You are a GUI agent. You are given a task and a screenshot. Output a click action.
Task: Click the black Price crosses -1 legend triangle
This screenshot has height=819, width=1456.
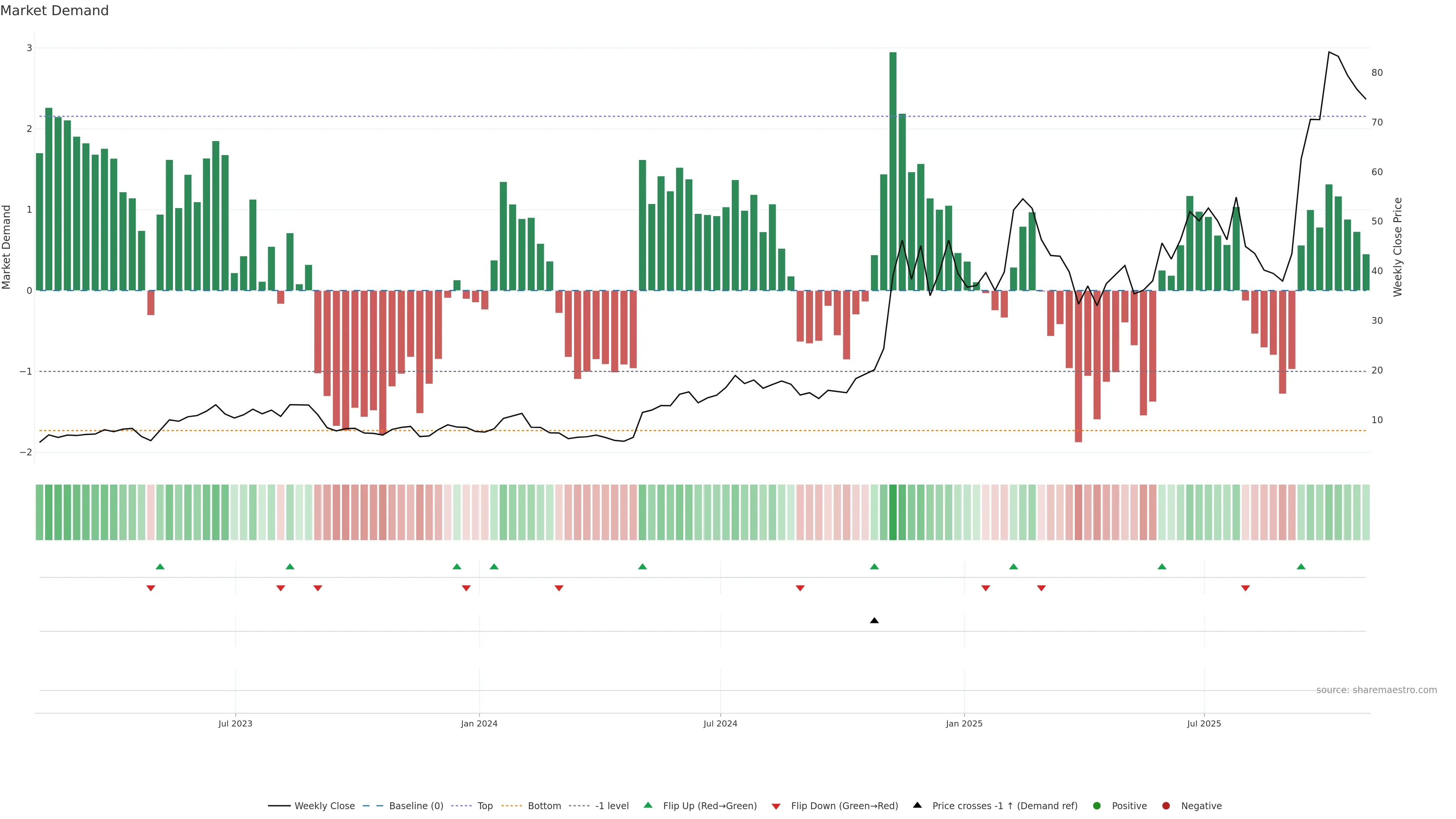917,805
